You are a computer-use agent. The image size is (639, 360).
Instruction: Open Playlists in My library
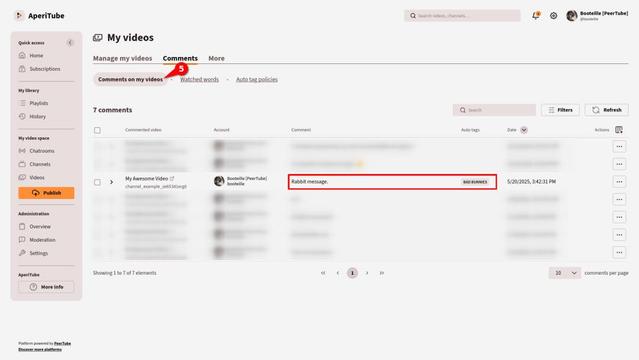point(34,103)
